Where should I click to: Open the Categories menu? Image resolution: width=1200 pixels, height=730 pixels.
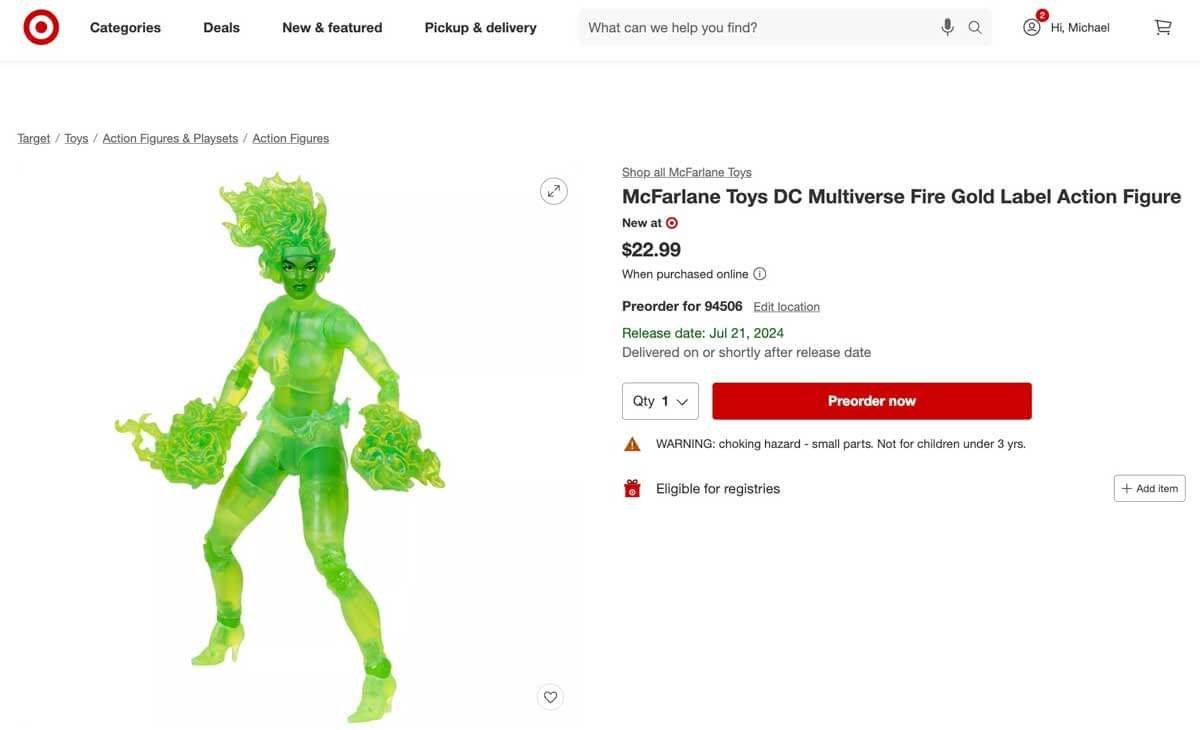pos(125,26)
